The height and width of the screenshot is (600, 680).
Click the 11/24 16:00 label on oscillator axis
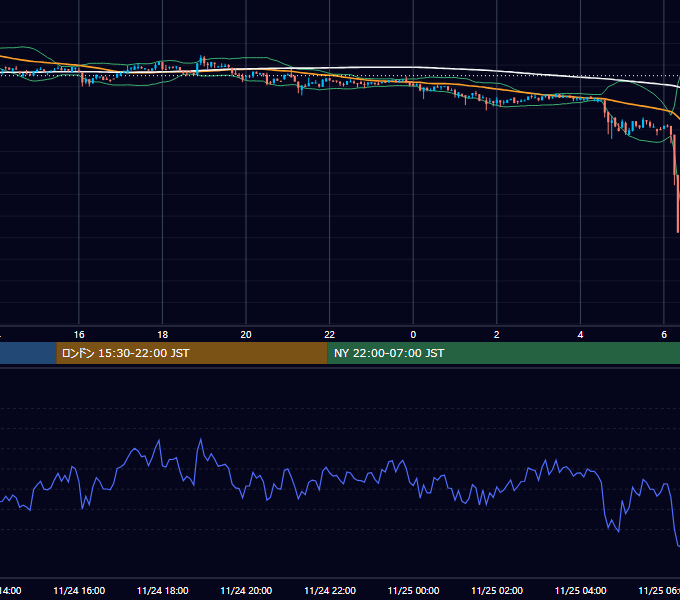click(79, 591)
